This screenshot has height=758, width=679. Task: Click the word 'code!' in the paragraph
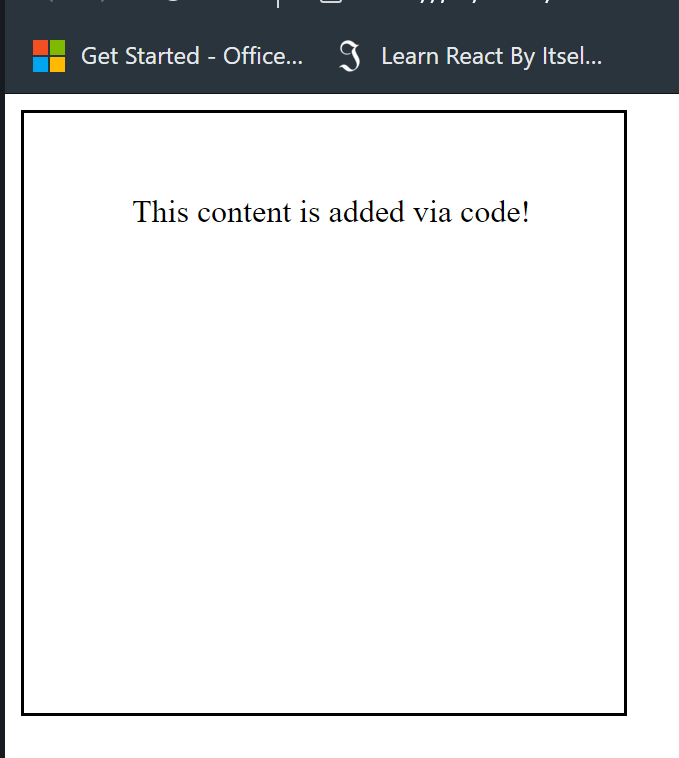point(495,212)
